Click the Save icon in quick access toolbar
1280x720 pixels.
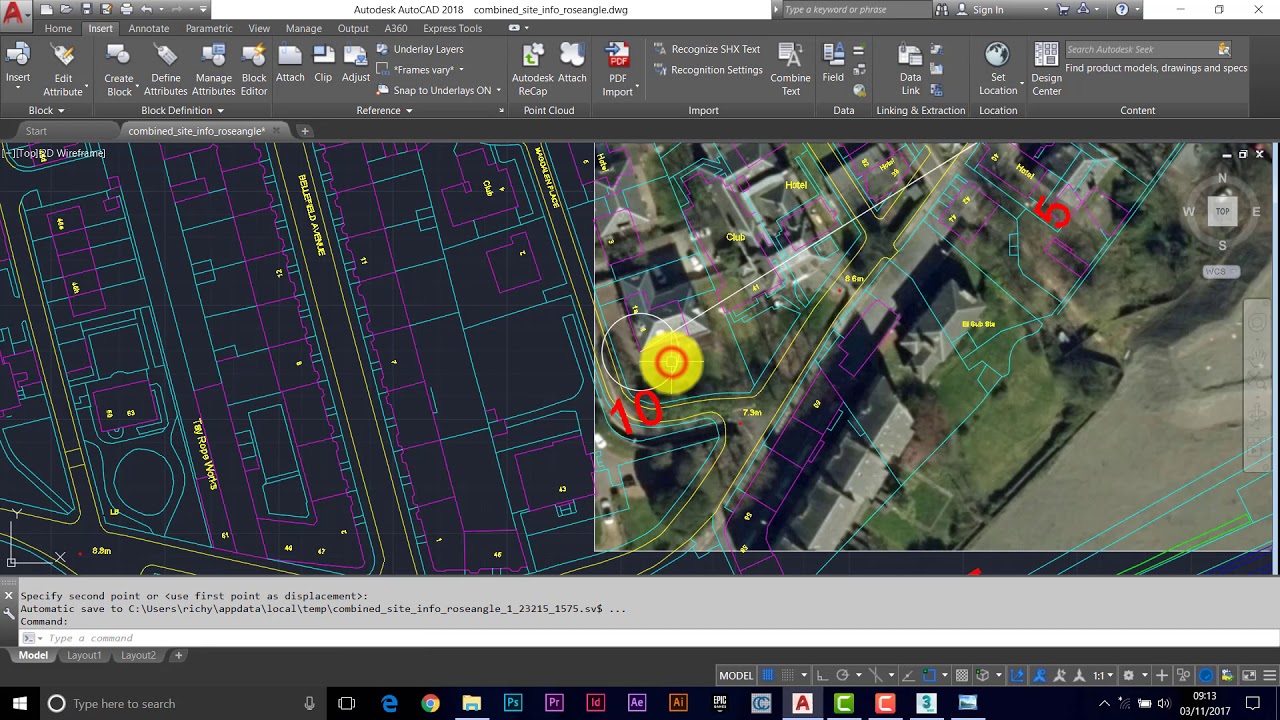[87, 9]
